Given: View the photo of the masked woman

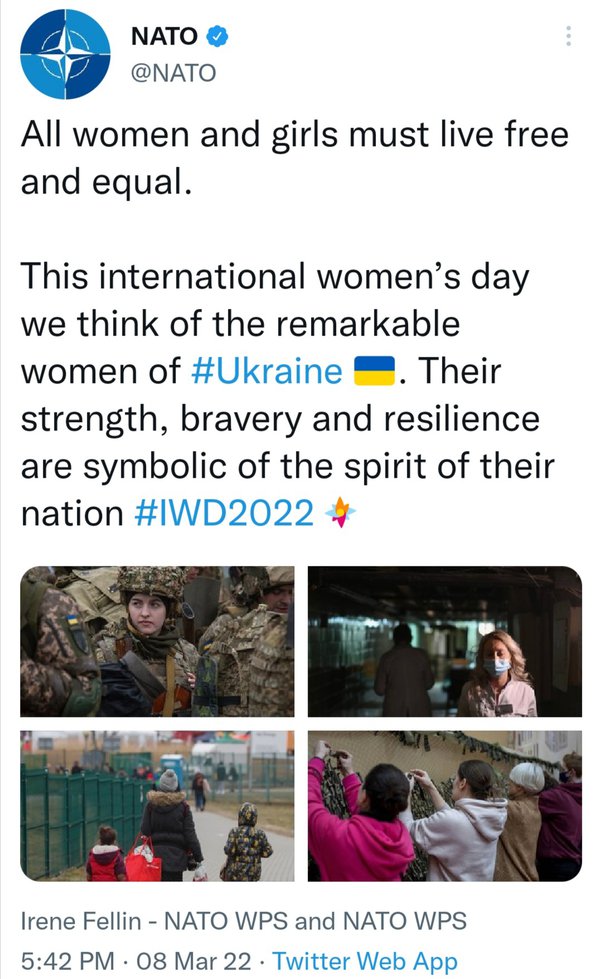Looking at the screenshot, I should 445,642.
